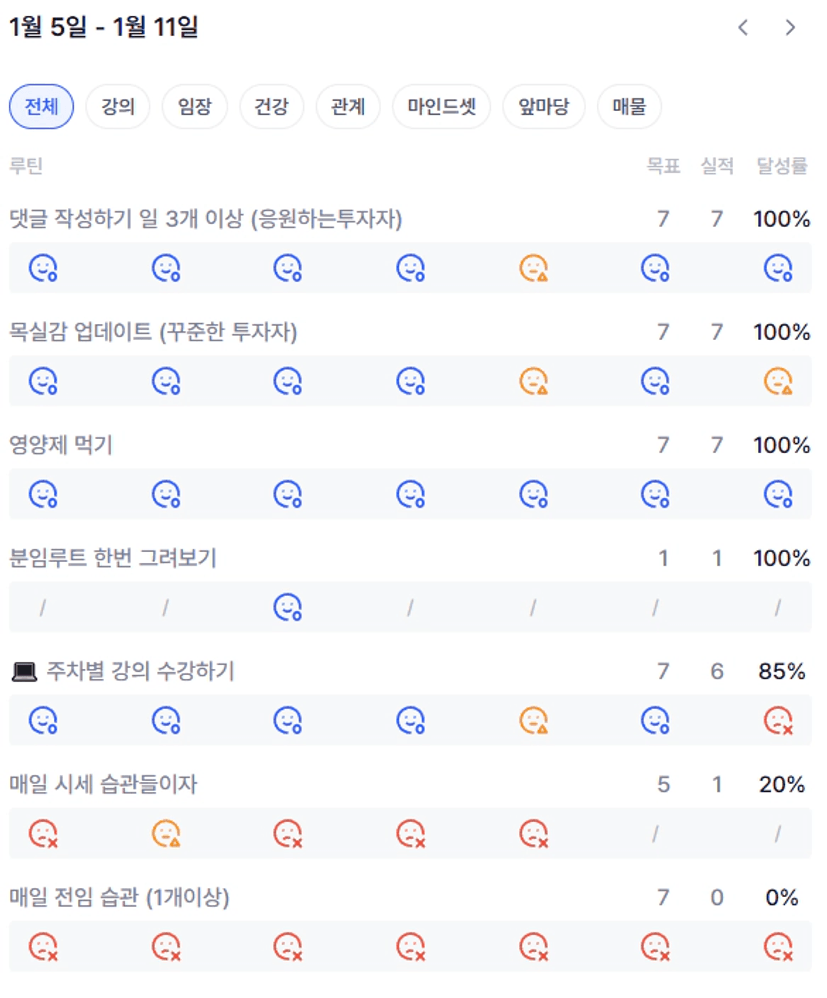Toggle first day red face for 매일 전임 습관
Viewport: 827px width, 998px height.
click(x=43, y=946)
